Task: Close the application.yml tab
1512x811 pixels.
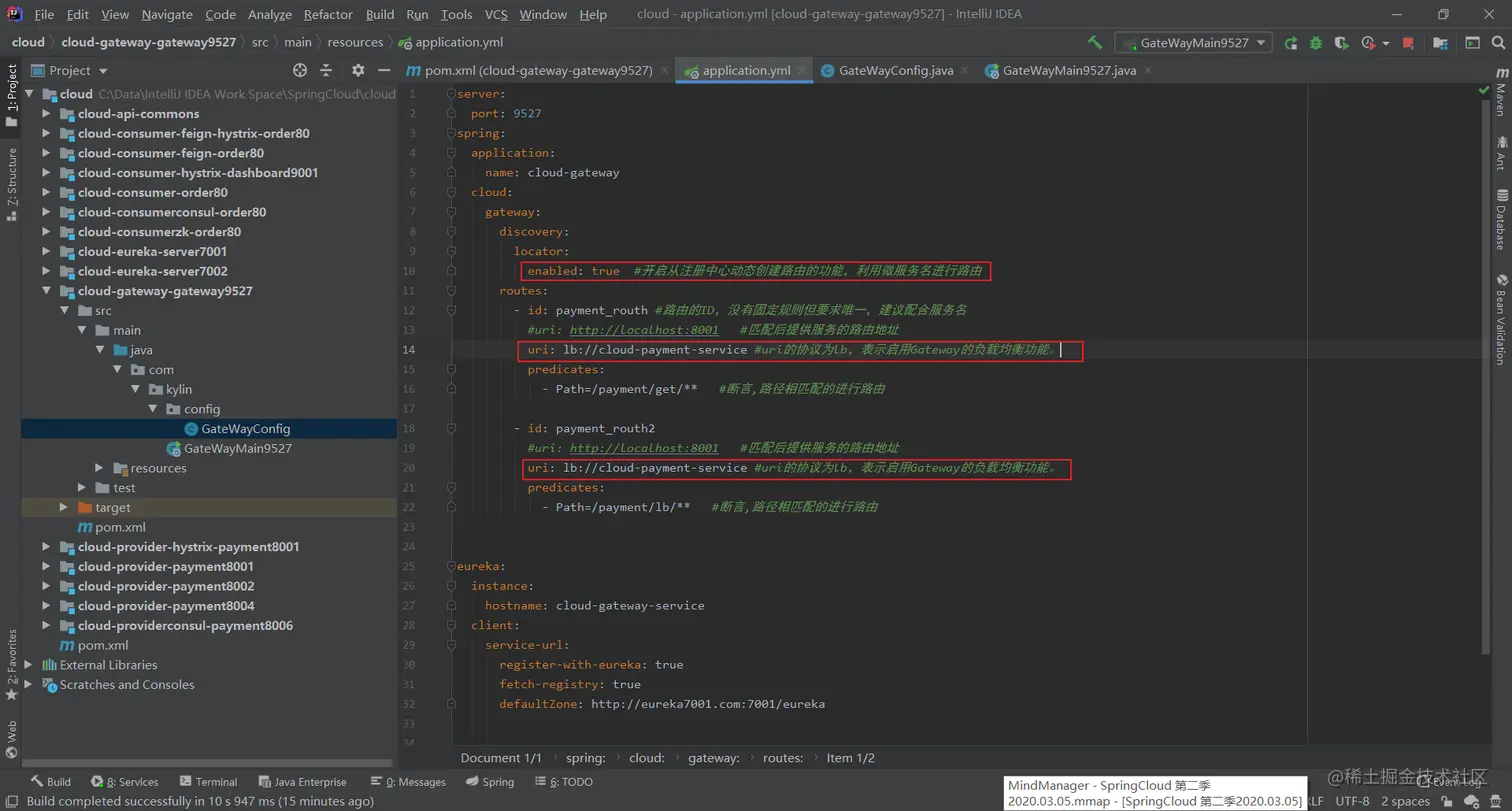Action: (x=804, y=70)
